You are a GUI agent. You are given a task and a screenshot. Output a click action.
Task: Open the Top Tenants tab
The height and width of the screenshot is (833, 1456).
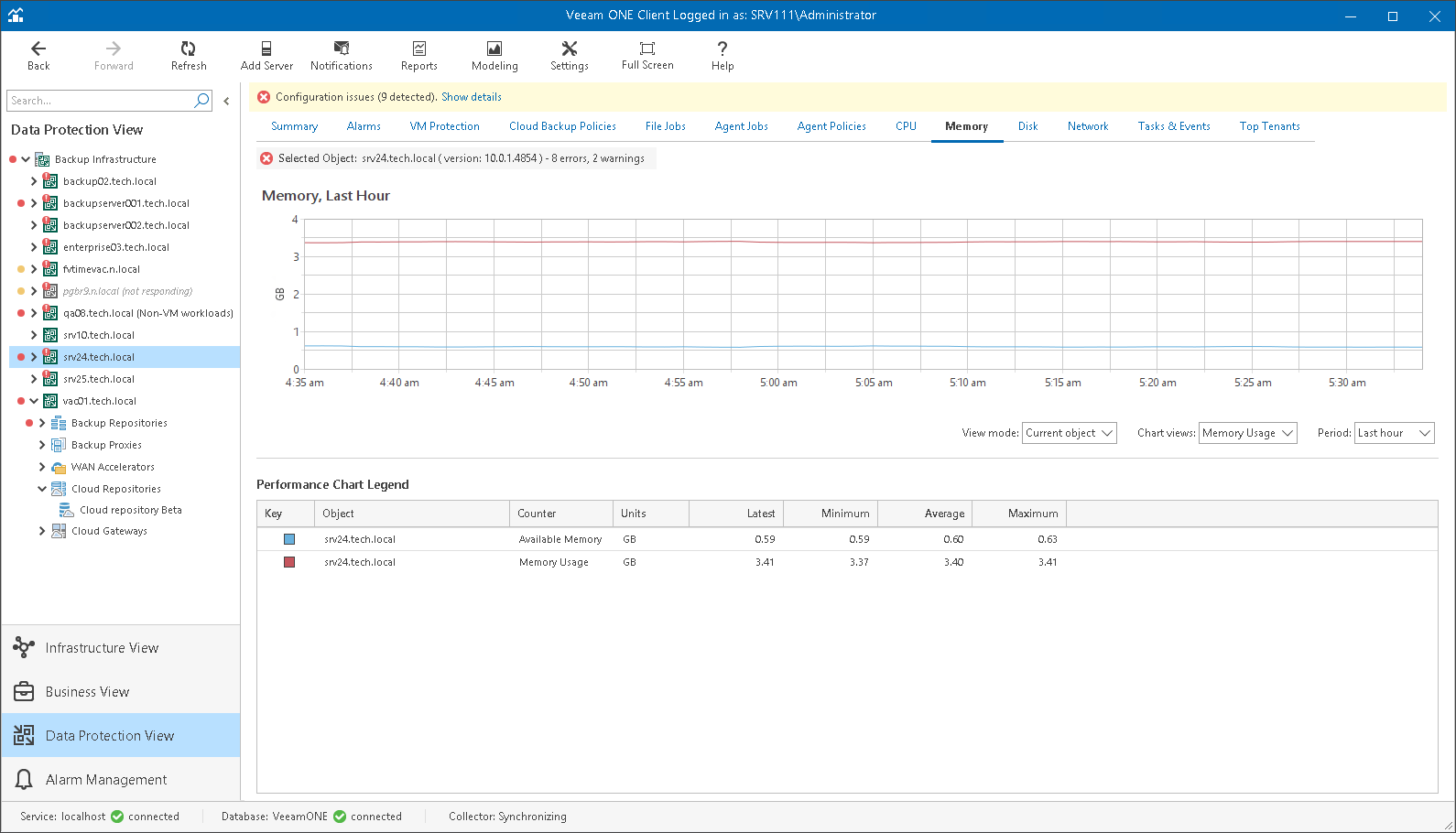1269,126
